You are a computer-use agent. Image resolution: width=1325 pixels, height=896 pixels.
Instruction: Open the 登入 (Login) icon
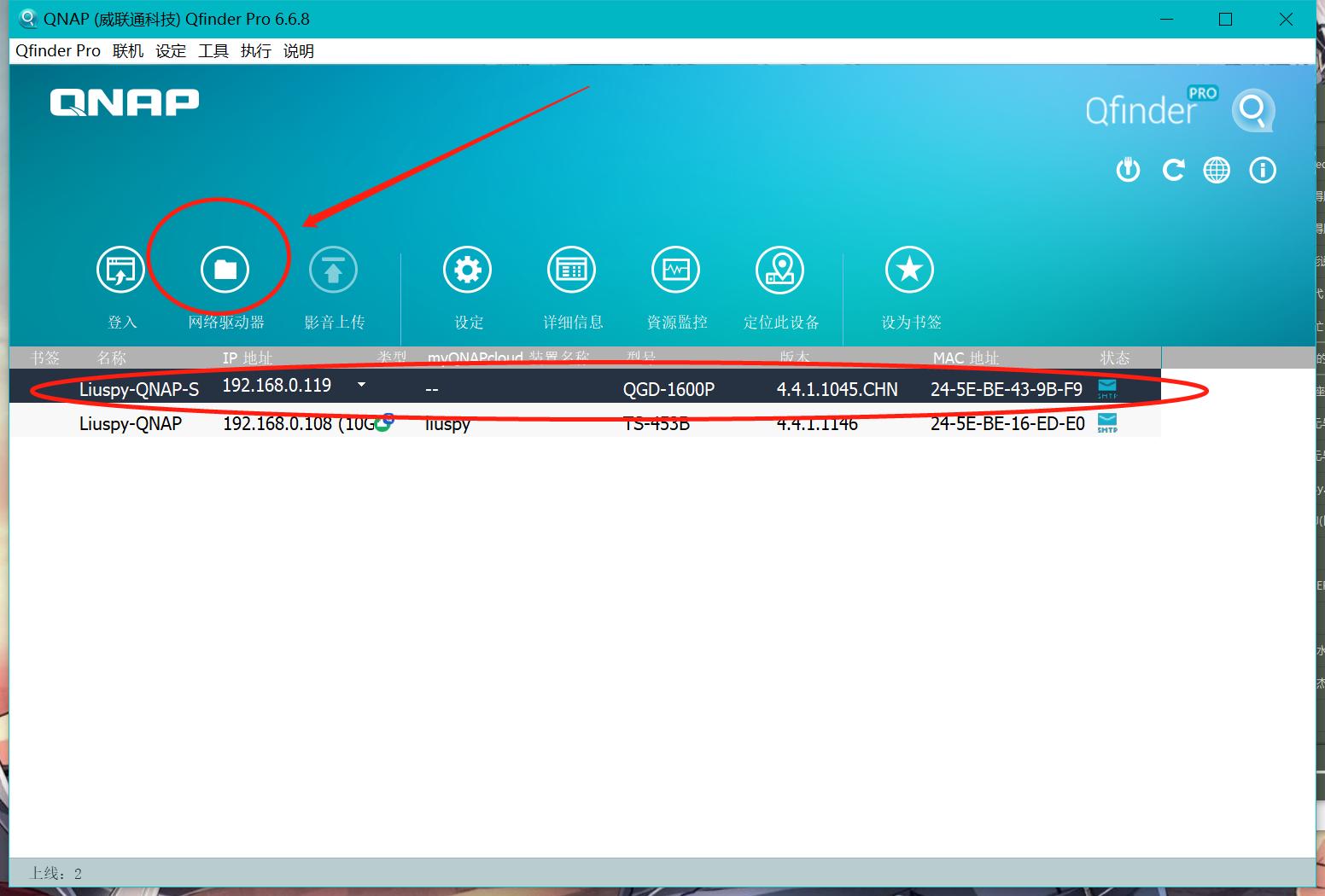pyautogui.click(x=120, y=269)
